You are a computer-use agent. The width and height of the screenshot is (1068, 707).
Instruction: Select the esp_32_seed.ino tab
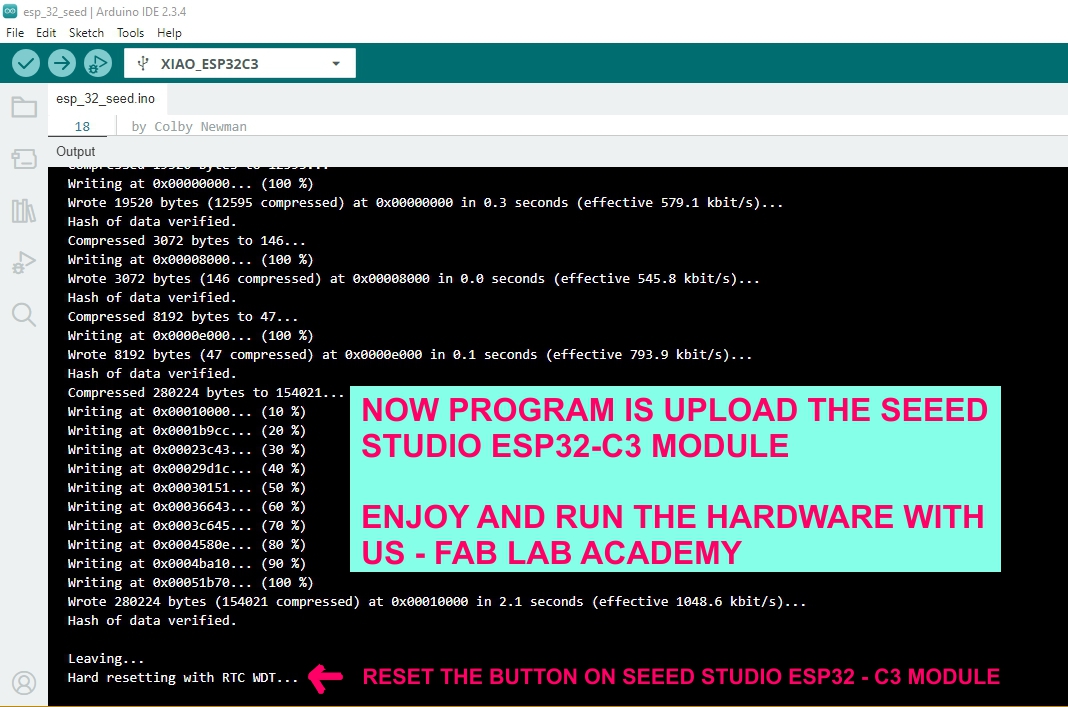[106, 99]
